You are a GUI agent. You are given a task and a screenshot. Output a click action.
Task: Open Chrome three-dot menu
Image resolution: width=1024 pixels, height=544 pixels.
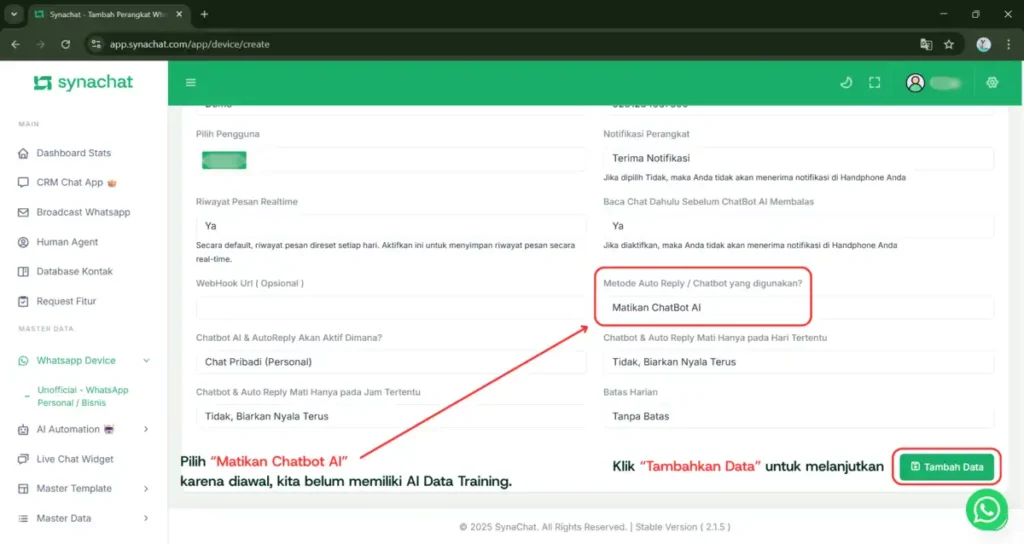[x=1008, y=44]
